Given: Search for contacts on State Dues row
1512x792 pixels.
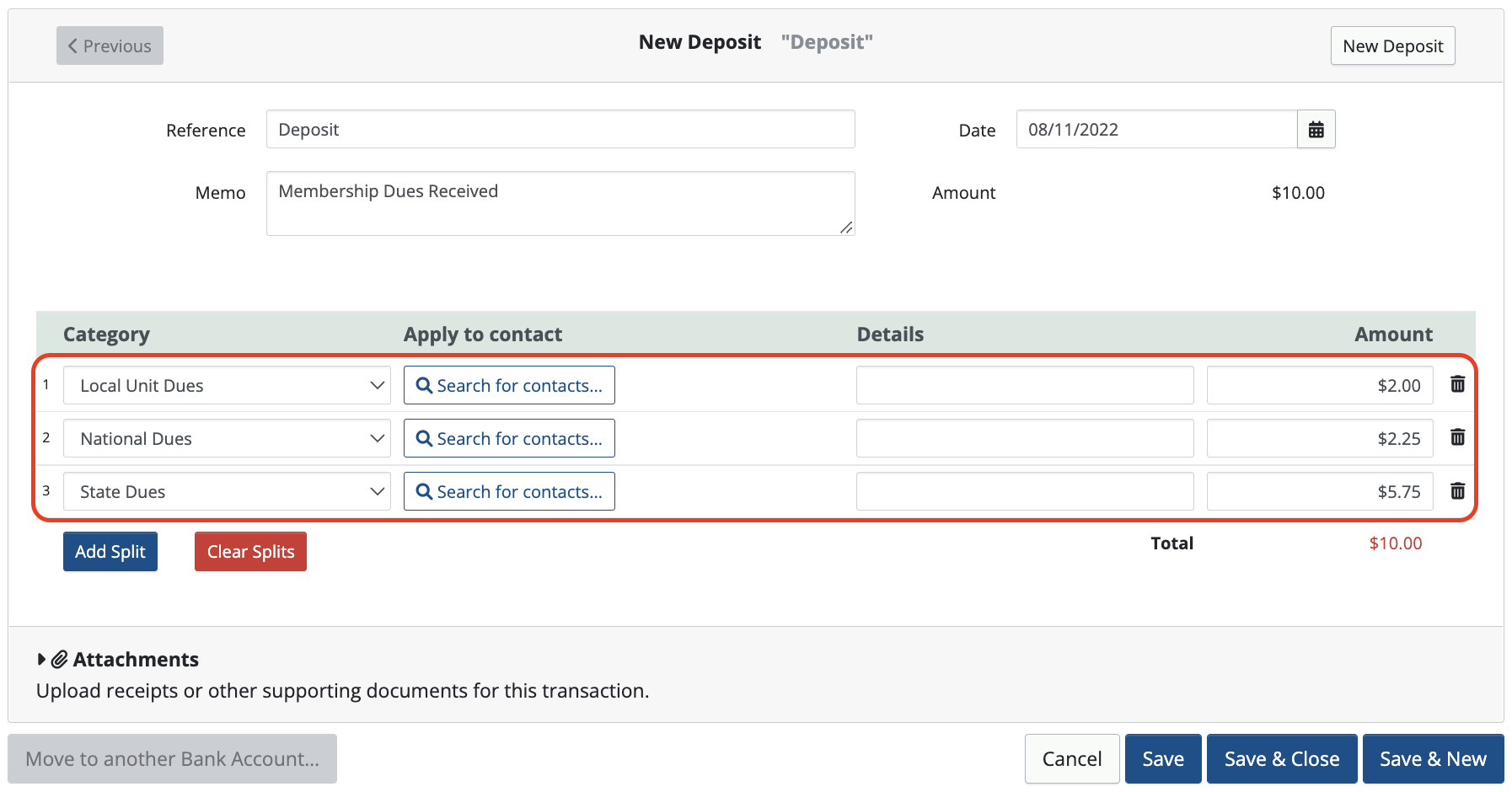Looking at the screenshot, I should 509,491.
